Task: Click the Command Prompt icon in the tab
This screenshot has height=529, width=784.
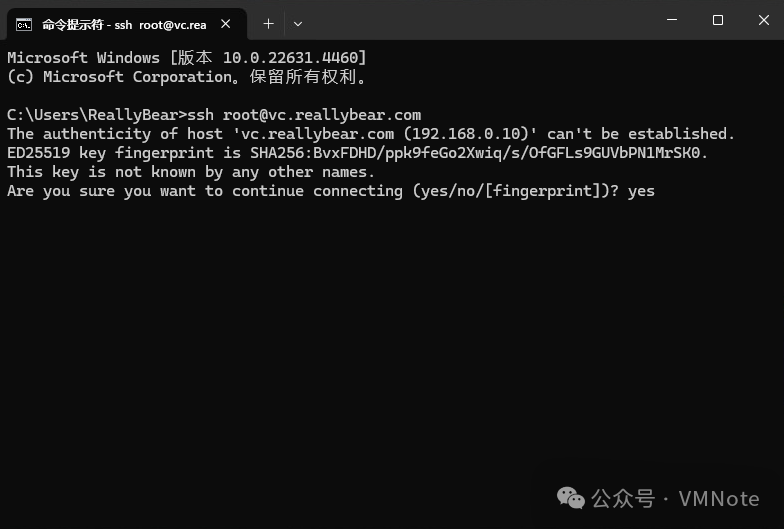Action: point(24,23)
